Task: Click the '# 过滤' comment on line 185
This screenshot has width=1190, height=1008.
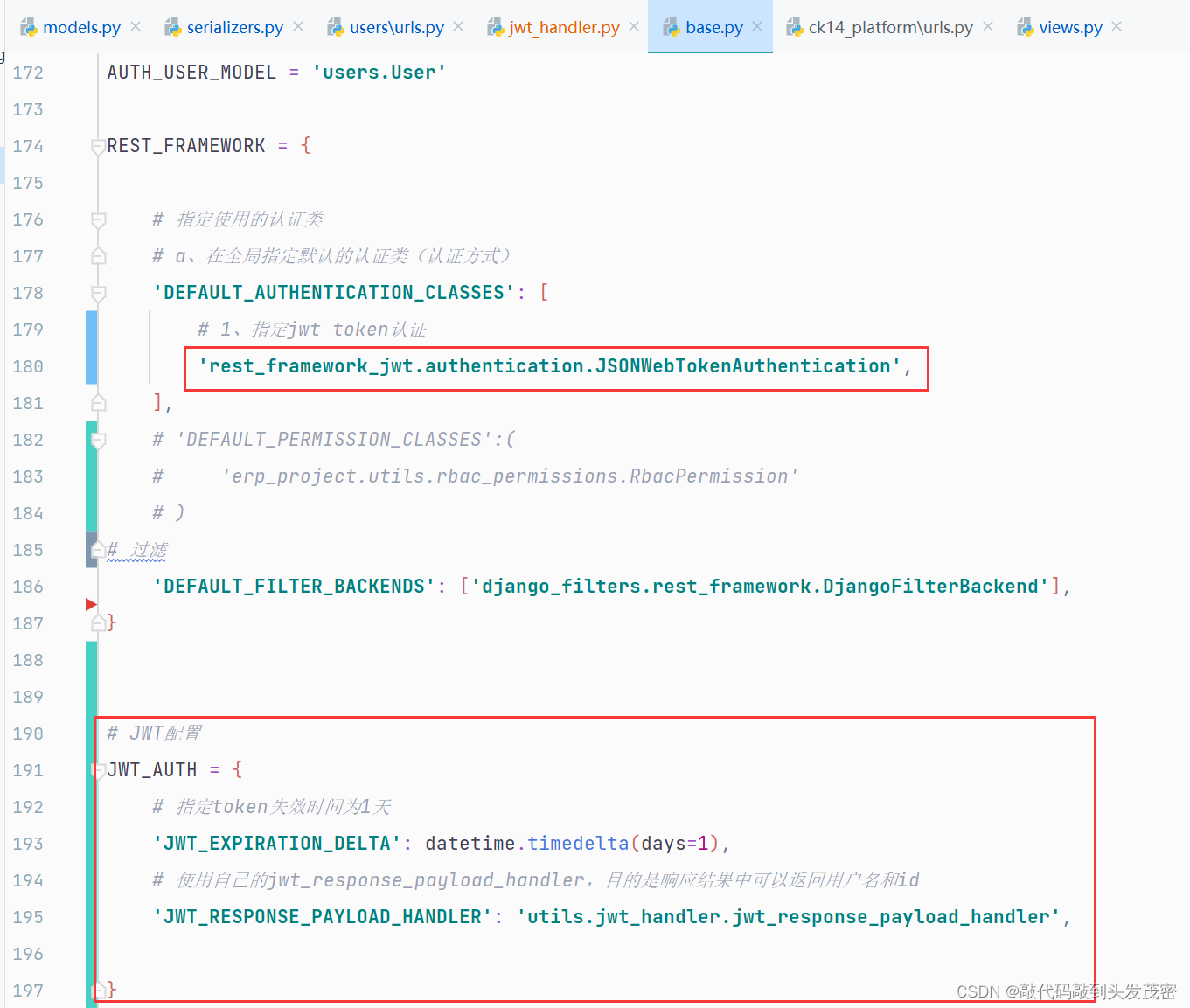Action: pos(137,550)
